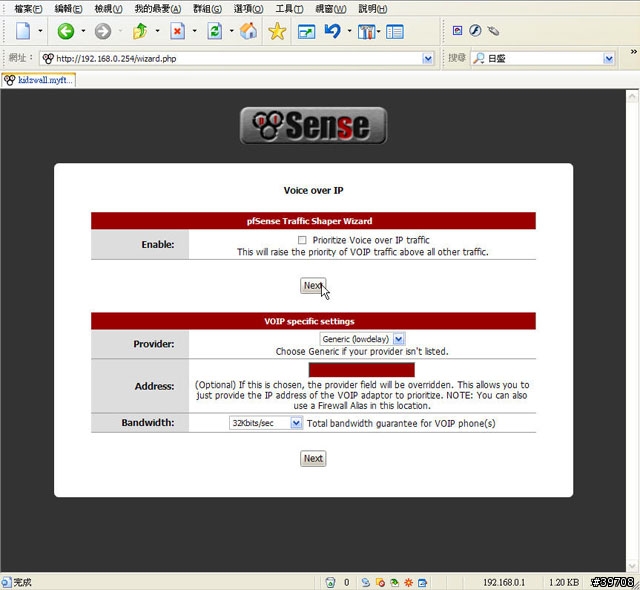
Task: Click the recycle bin icon in status bar
Action: tap(330, 582)
